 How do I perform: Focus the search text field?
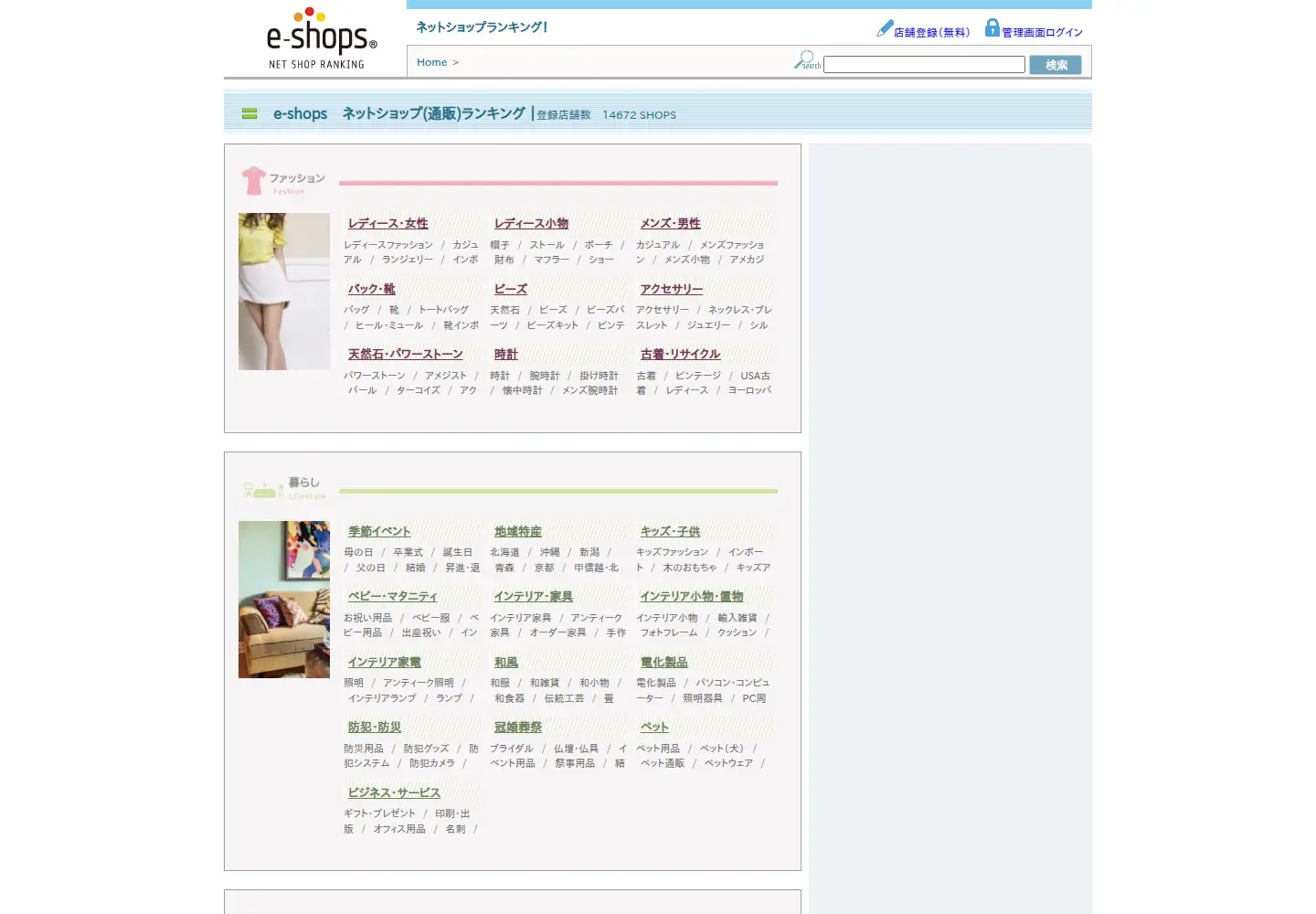924,65
